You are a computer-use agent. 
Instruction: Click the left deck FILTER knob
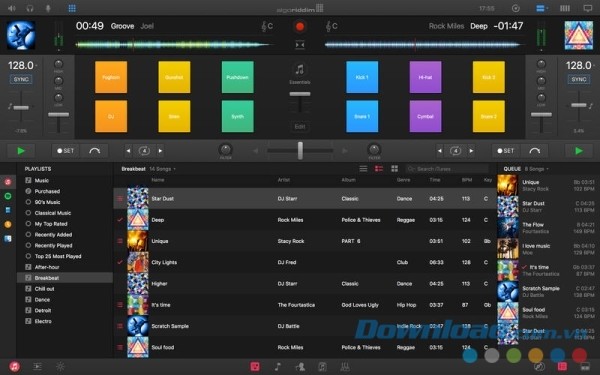[x=225, y=149]
